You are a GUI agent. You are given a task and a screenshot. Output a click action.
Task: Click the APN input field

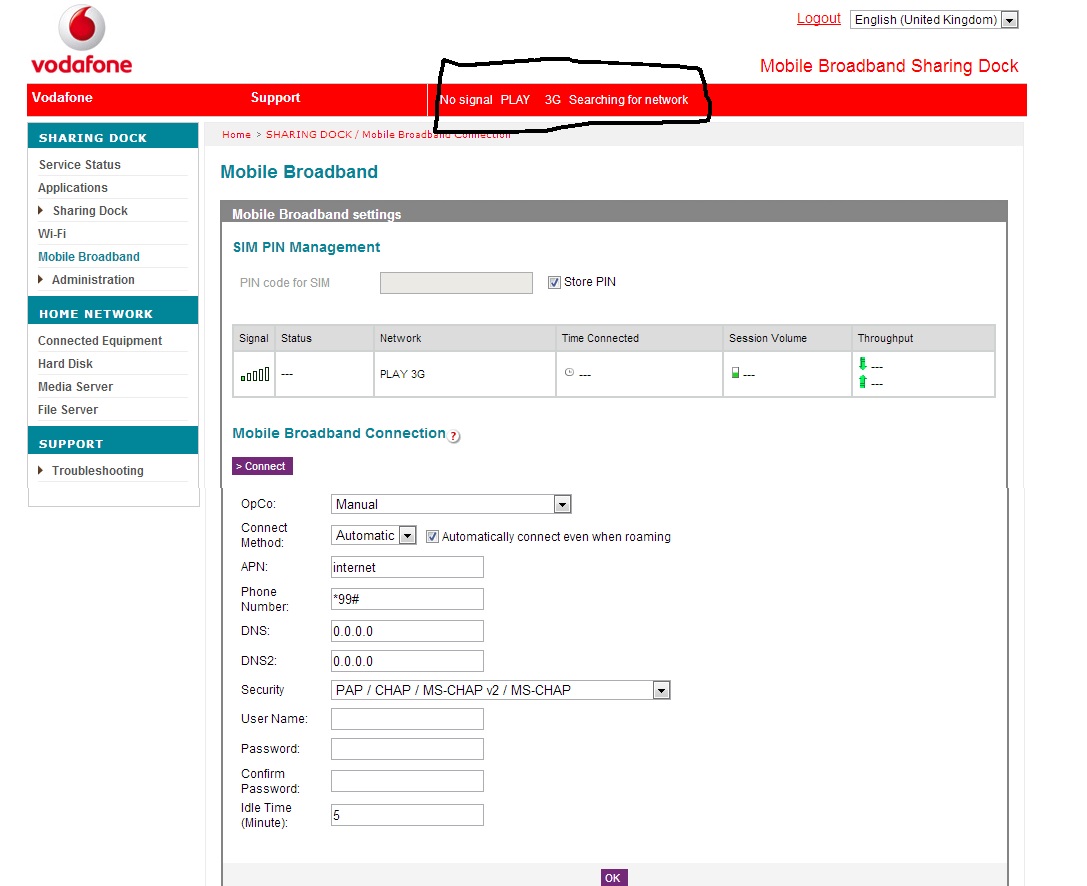pyautogui.click(x=407, y=568)
